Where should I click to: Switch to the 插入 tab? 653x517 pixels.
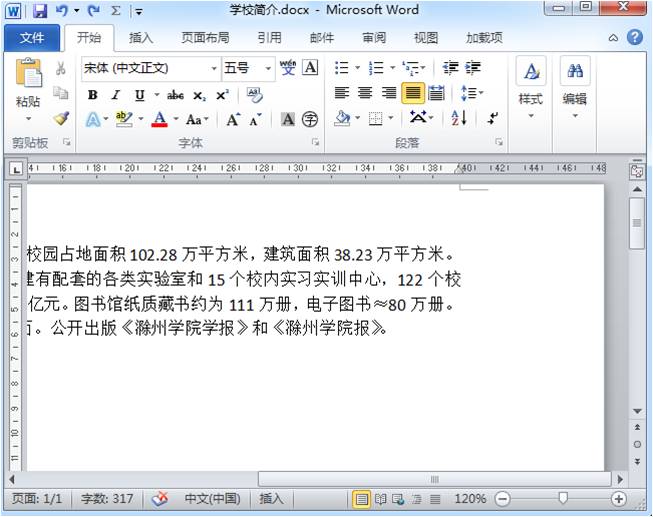[x=141, y=38]
